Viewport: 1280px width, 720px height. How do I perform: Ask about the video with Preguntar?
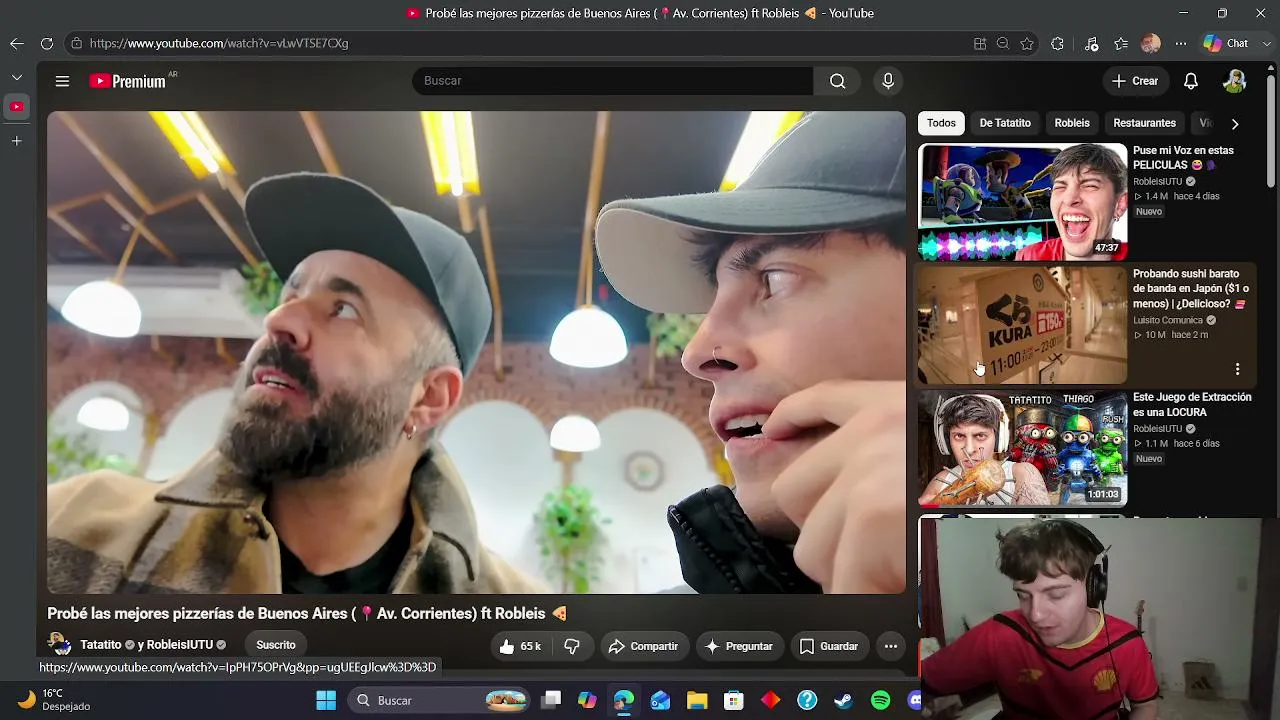(738, 646)
